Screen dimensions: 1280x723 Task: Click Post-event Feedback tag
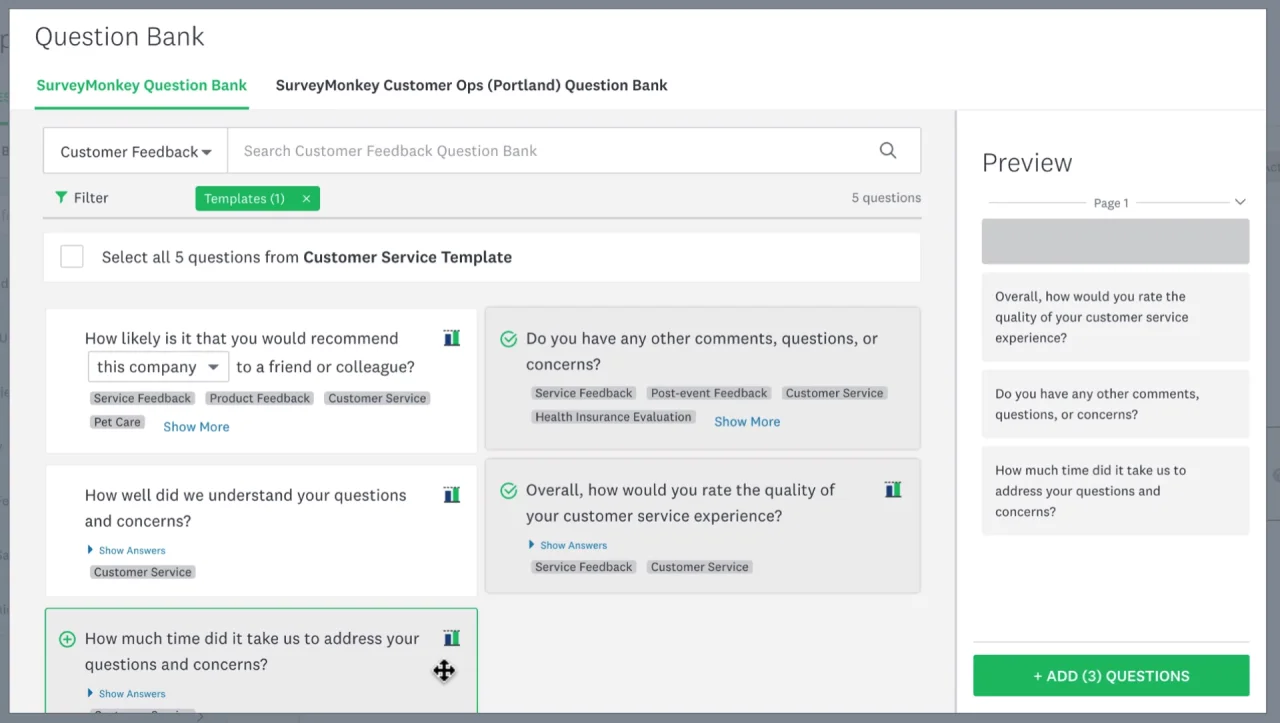[x=709, y=393]
